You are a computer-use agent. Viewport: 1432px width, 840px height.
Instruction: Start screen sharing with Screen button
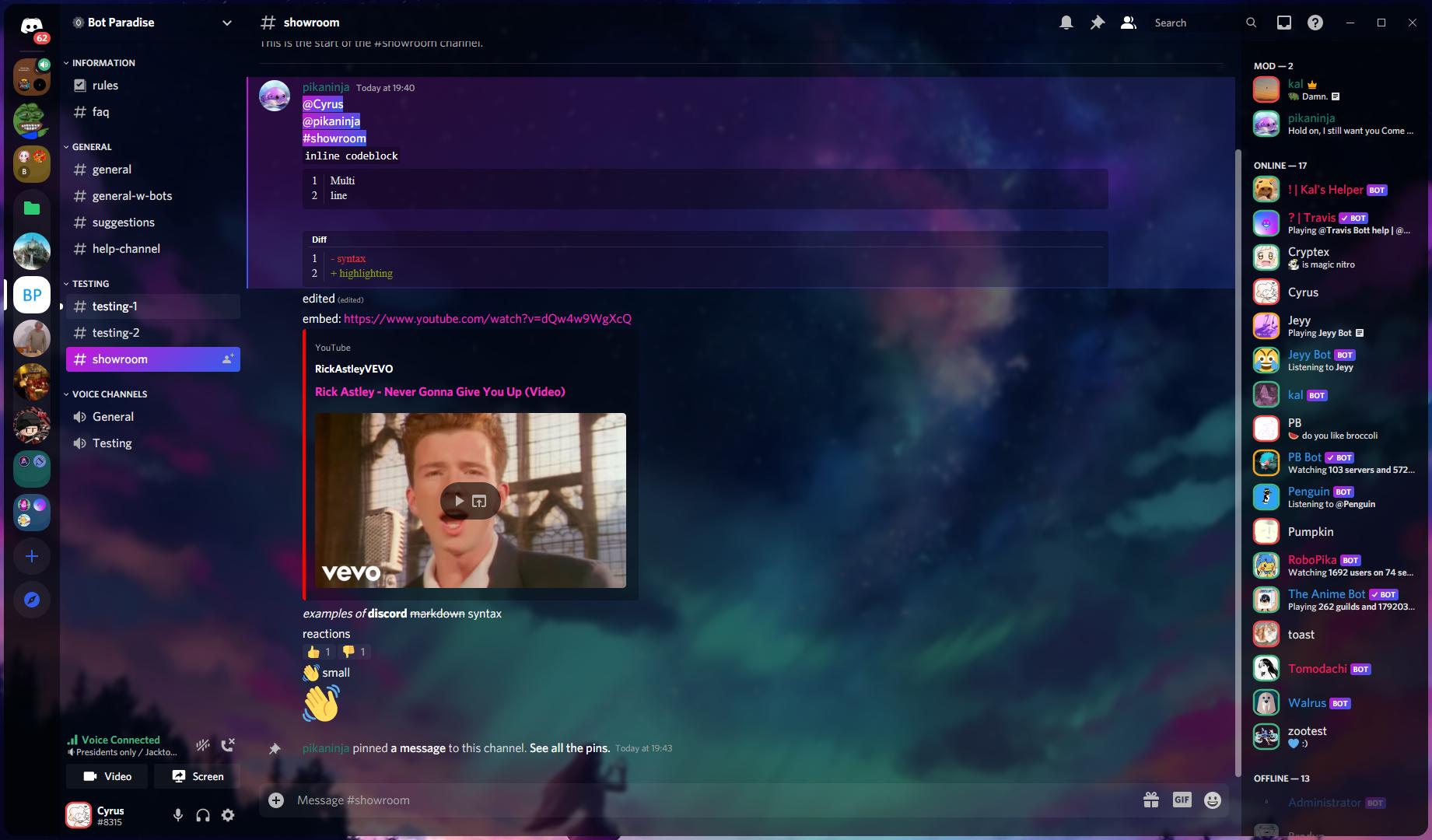(x=197, y=775)
